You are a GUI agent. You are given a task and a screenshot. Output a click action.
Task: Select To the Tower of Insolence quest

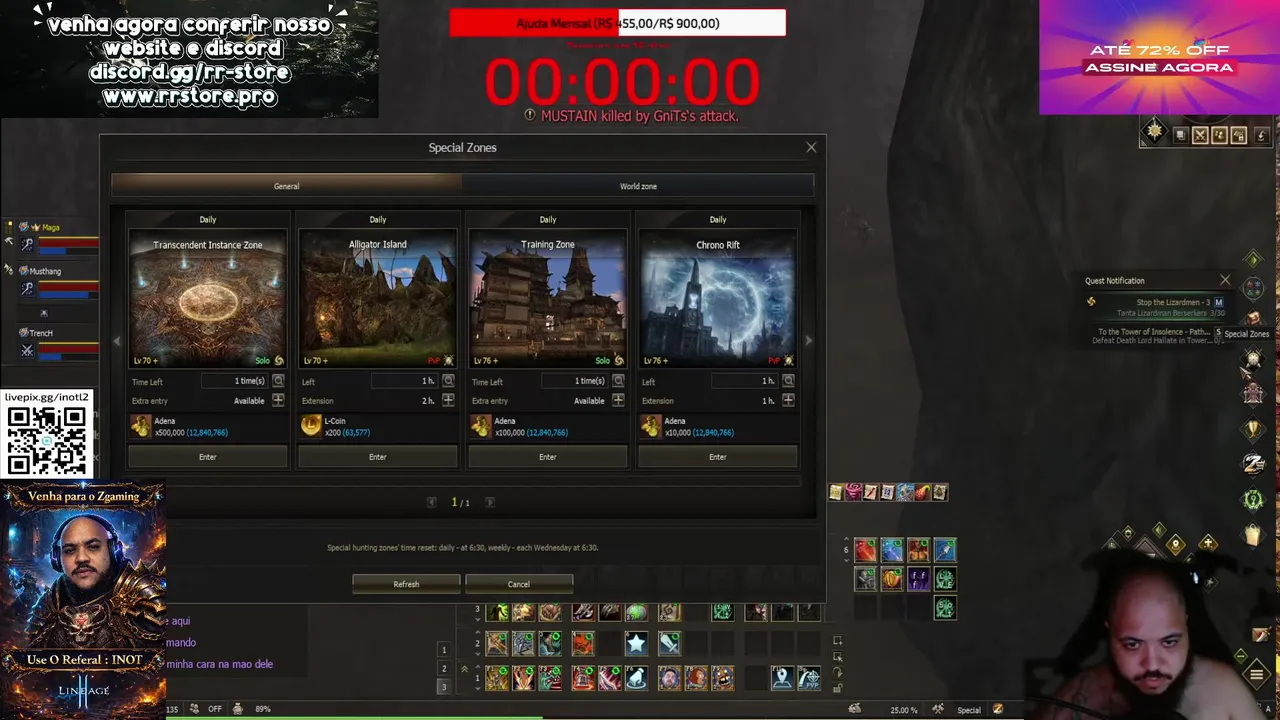pos(1156,336)
